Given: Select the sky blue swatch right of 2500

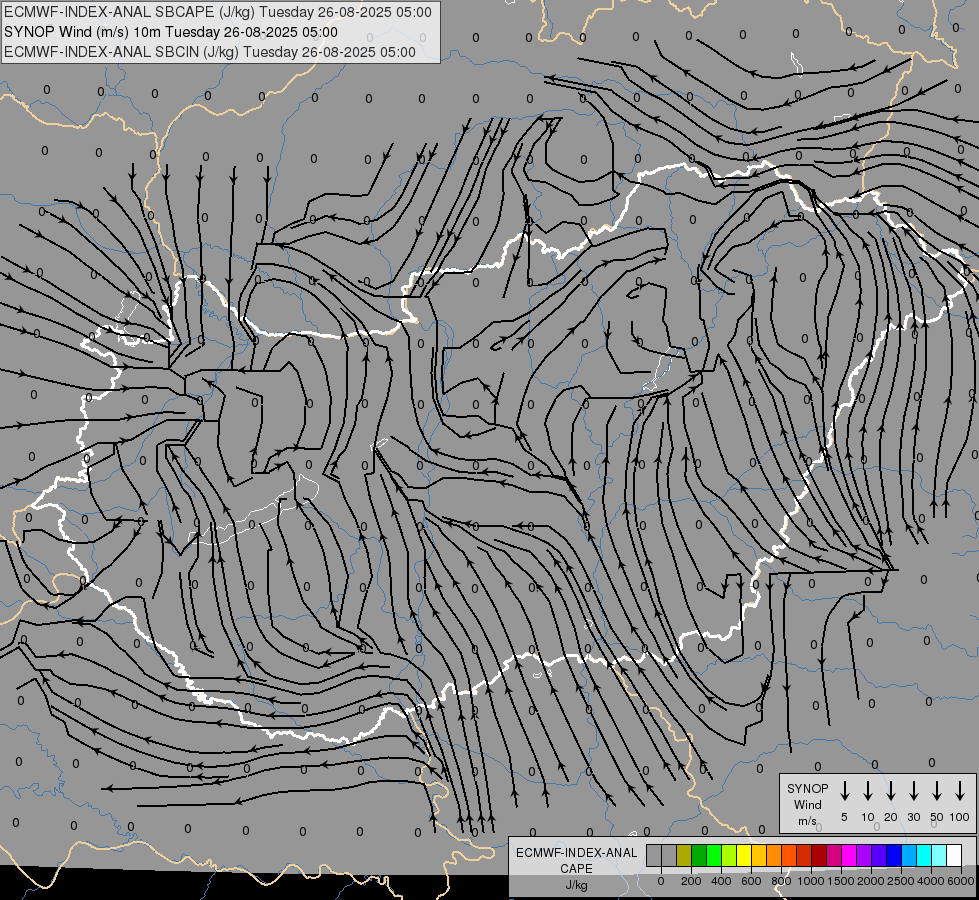Looking at the screenshot, I should (x=910, y=855).
